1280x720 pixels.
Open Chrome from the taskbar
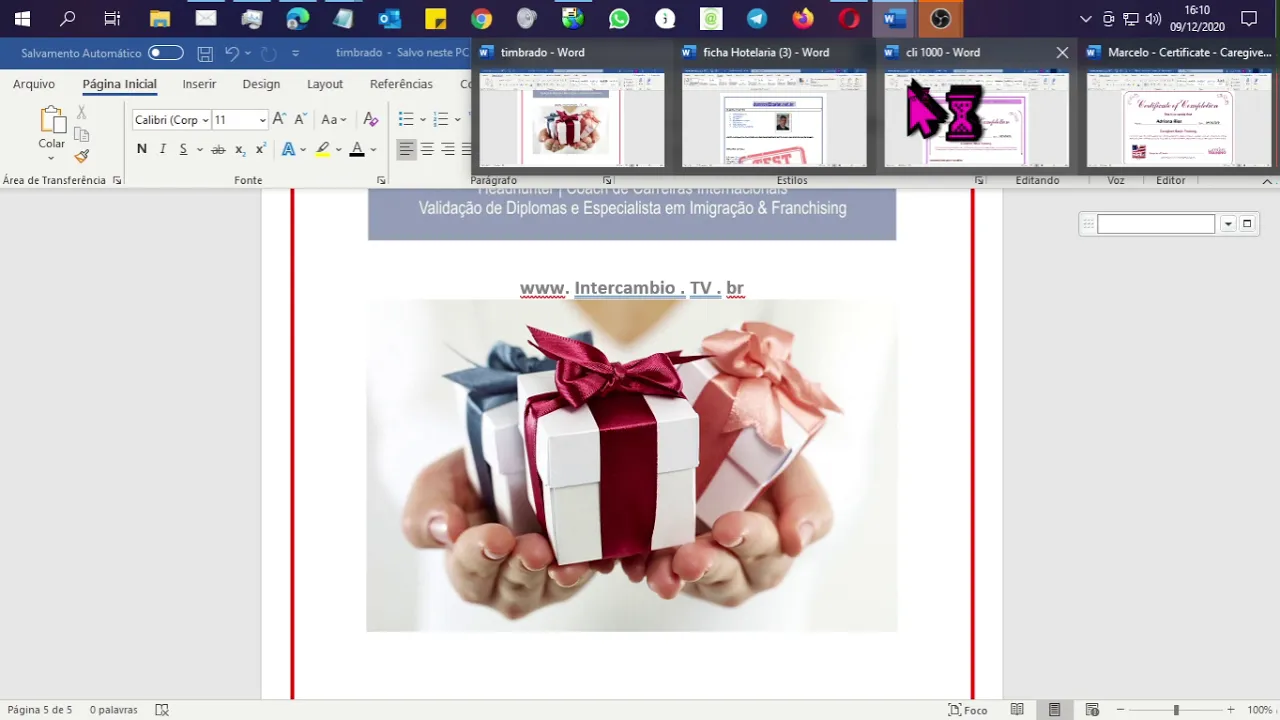(x=482, y=18)
